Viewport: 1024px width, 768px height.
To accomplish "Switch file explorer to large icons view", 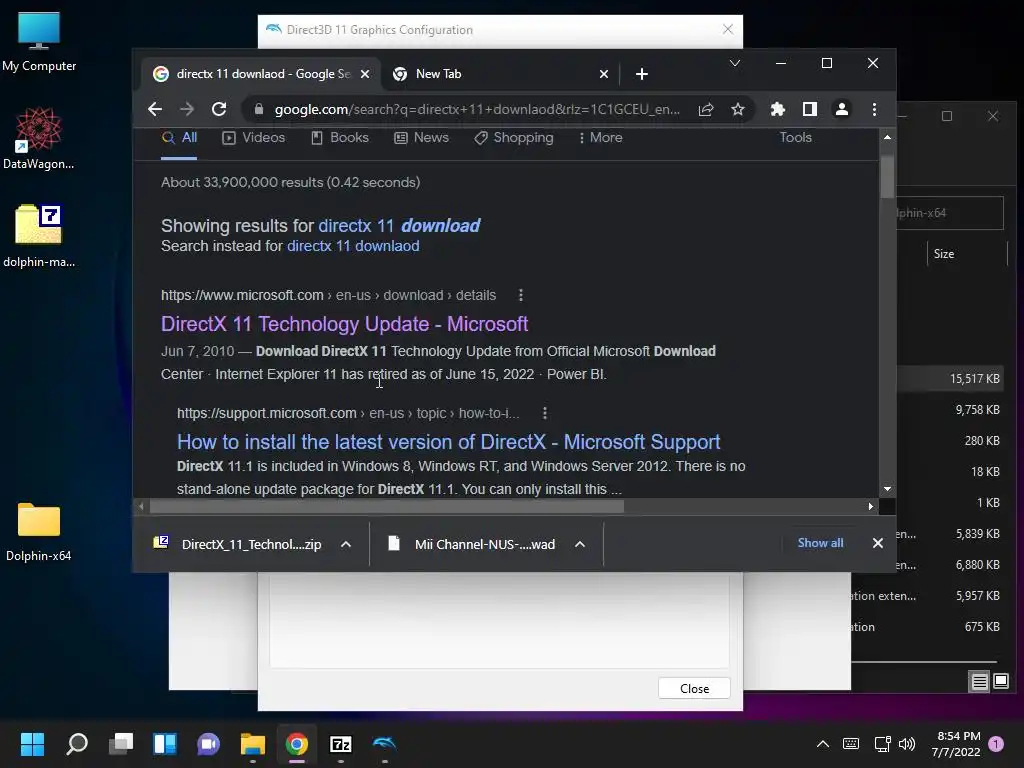I will pos(1001,682).
